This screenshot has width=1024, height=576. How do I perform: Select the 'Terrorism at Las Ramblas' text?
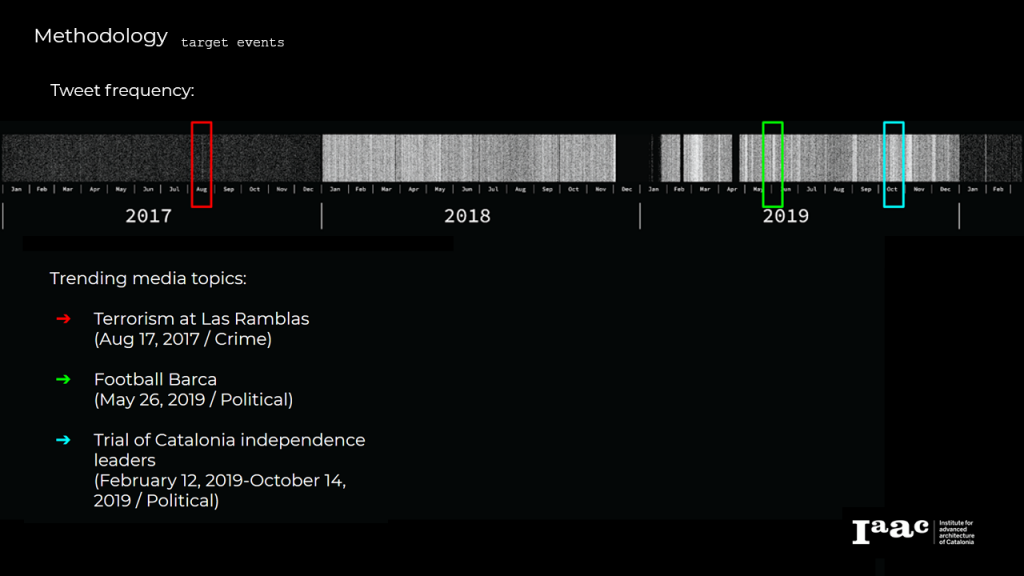click(201, 319)
